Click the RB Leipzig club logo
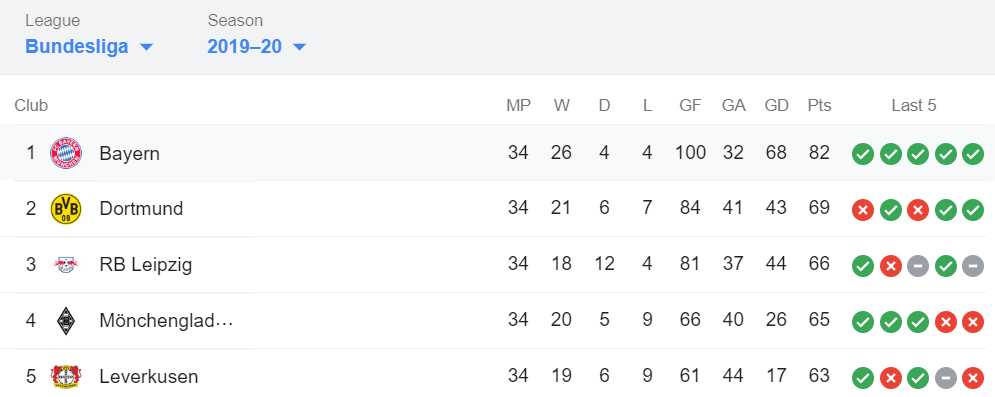Screen dimensions: 995x397 [x=66, y=264]
